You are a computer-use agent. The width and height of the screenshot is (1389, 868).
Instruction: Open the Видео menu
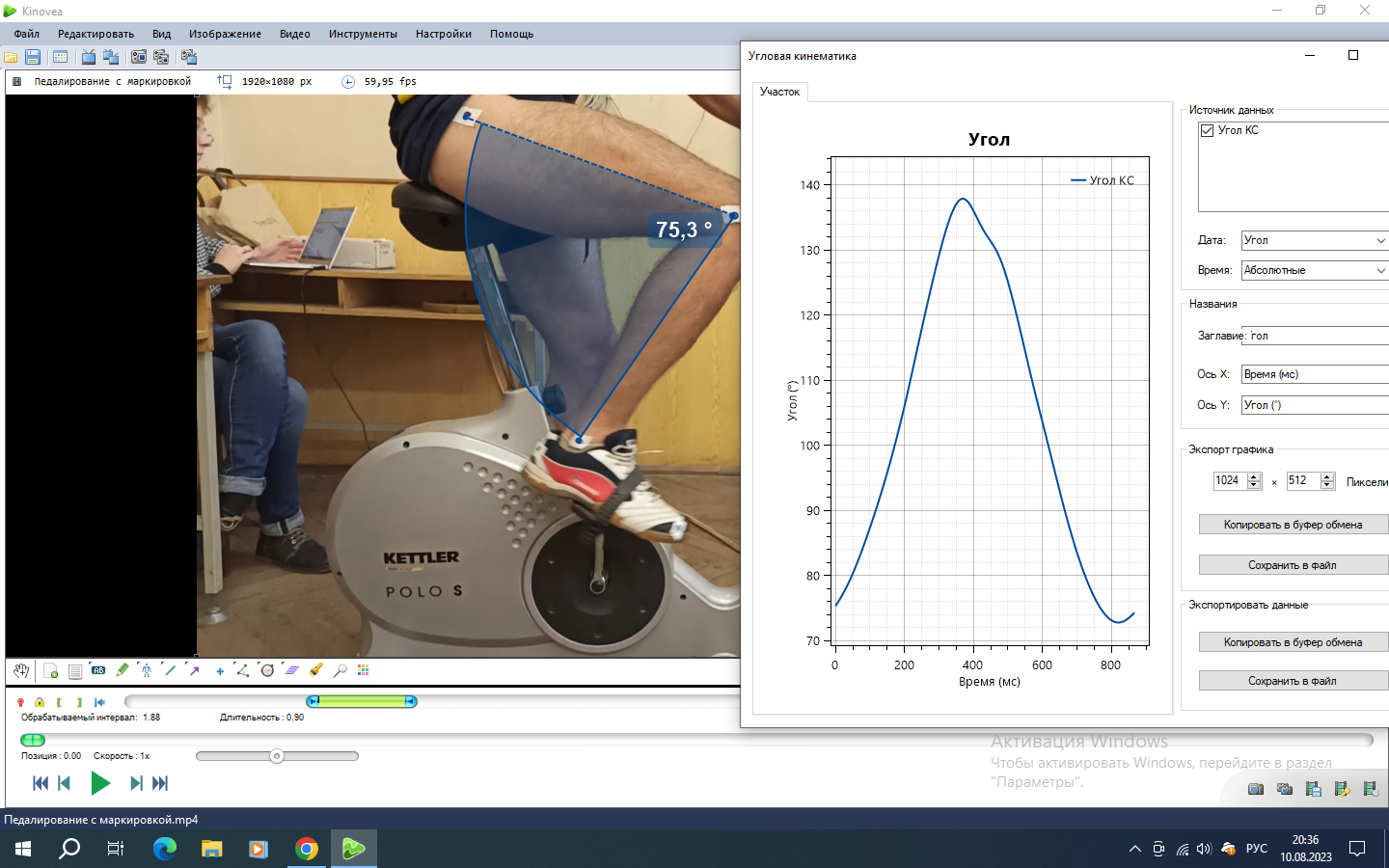pos(294,34)
